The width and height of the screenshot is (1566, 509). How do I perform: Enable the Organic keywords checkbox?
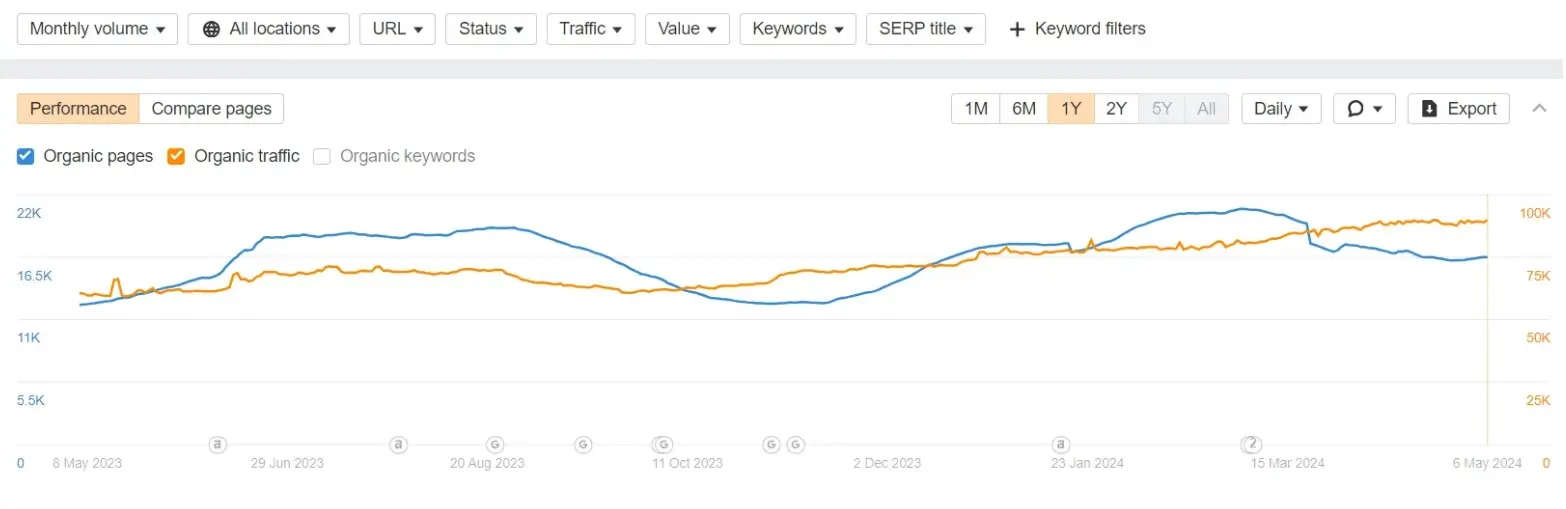coord(321,156)
